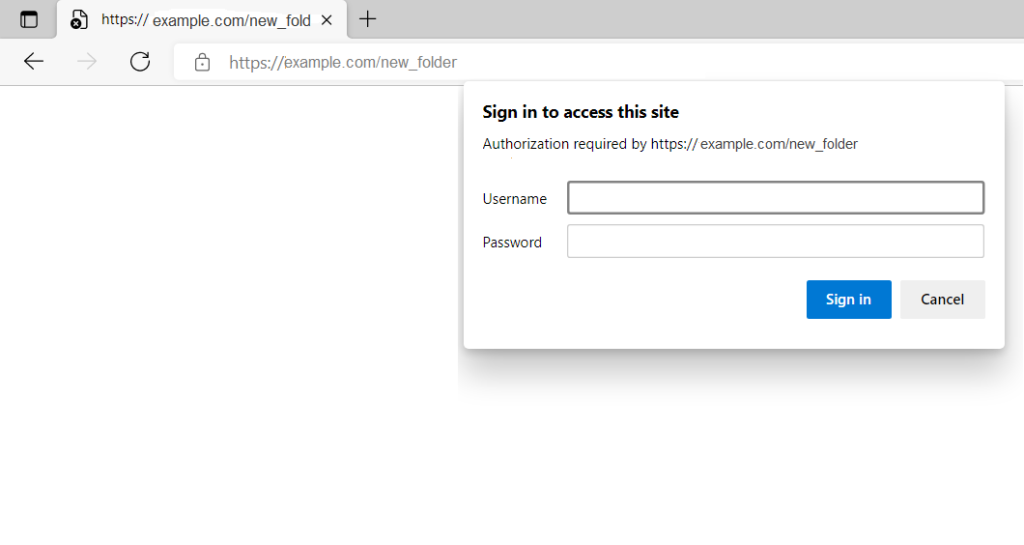
Task: Click the page error favicon in the tab
Action: (78, 20)
